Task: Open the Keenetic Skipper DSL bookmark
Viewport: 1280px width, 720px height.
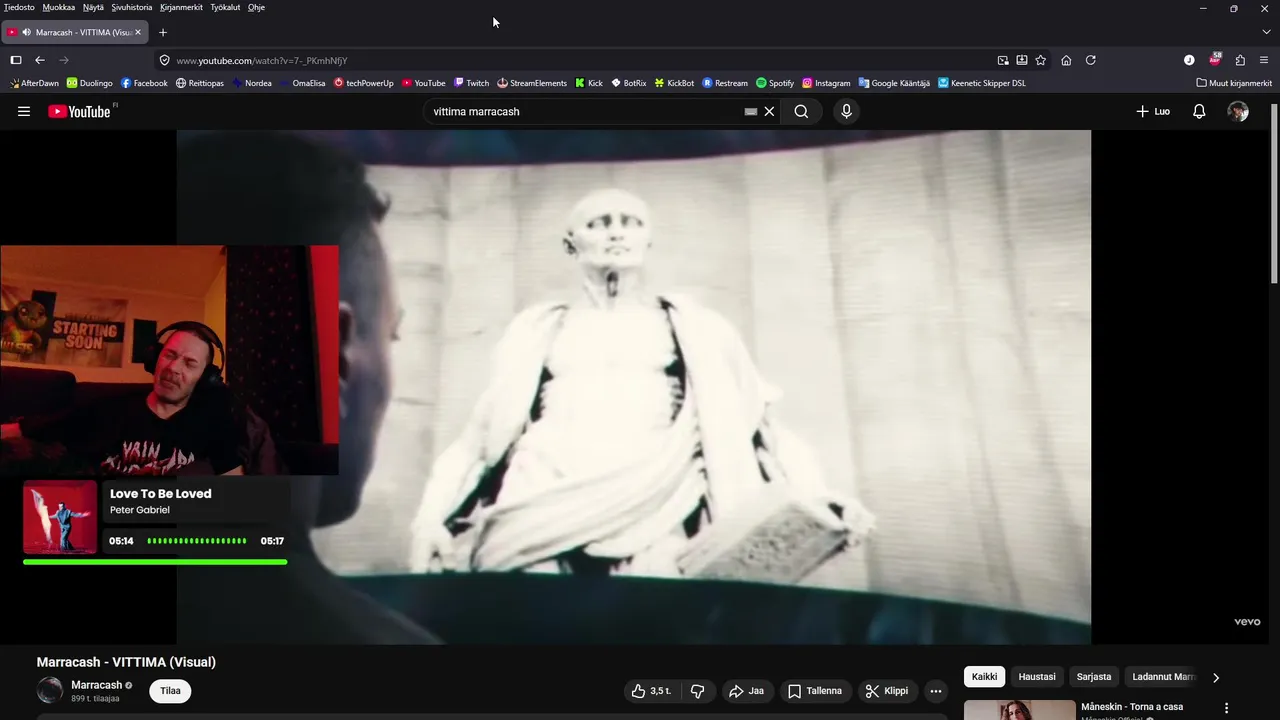Action: tap(982, 83)
